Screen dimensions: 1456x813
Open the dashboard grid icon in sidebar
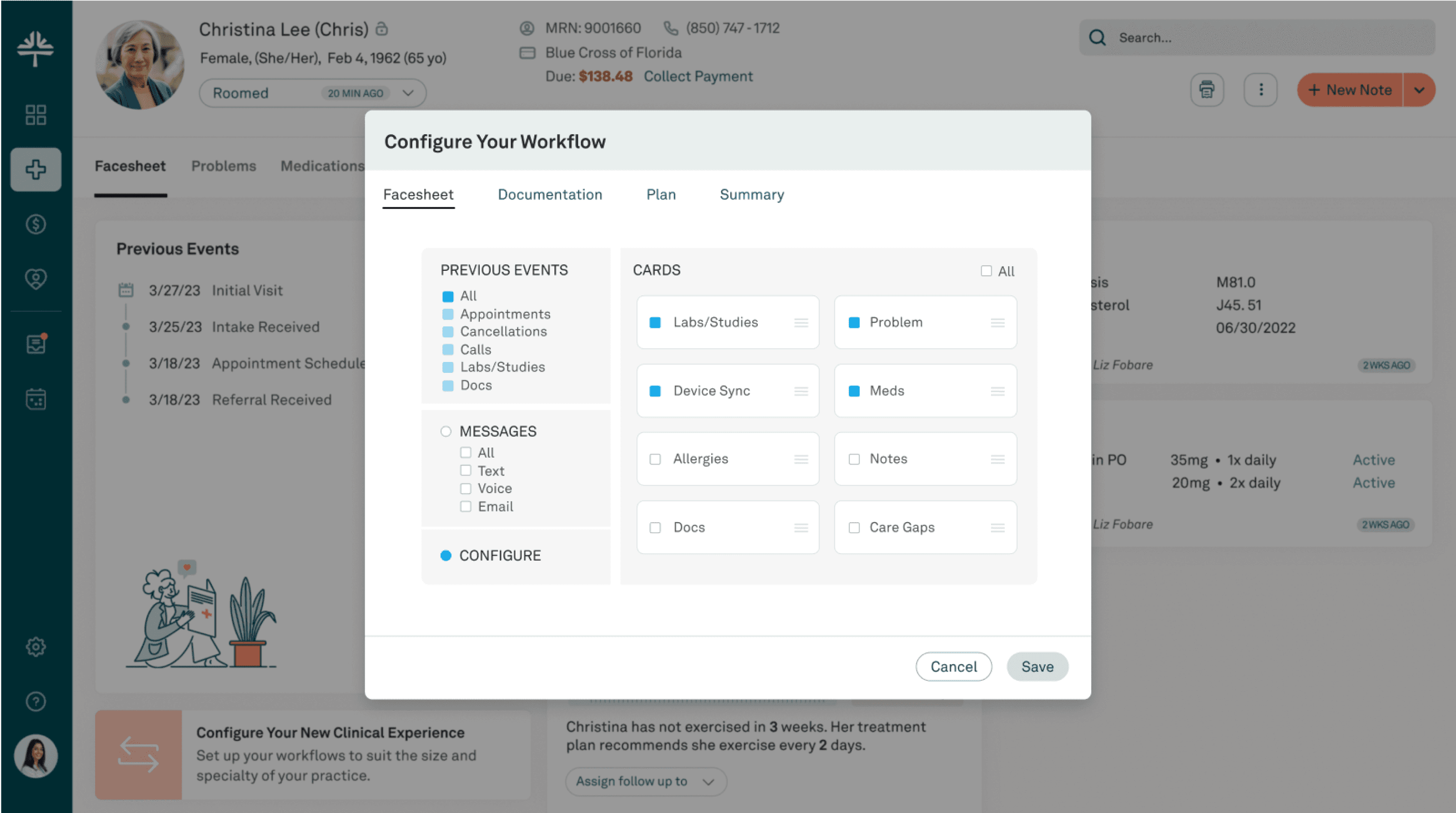tap(36, 115)
